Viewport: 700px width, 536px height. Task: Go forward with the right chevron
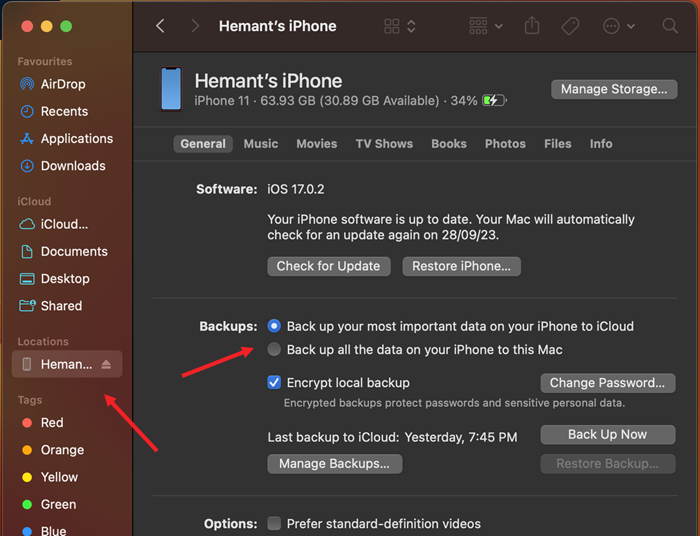coord(195,26)
